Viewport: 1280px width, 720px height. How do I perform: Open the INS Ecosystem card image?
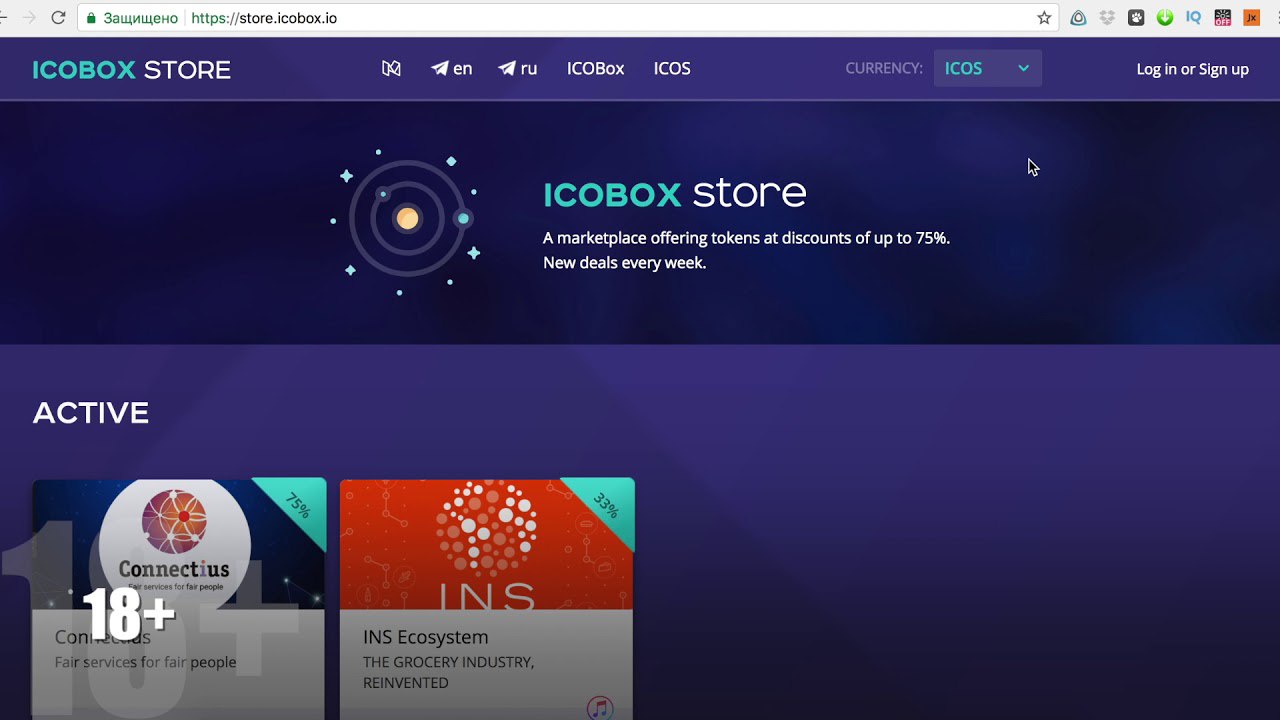pos(486,544)
